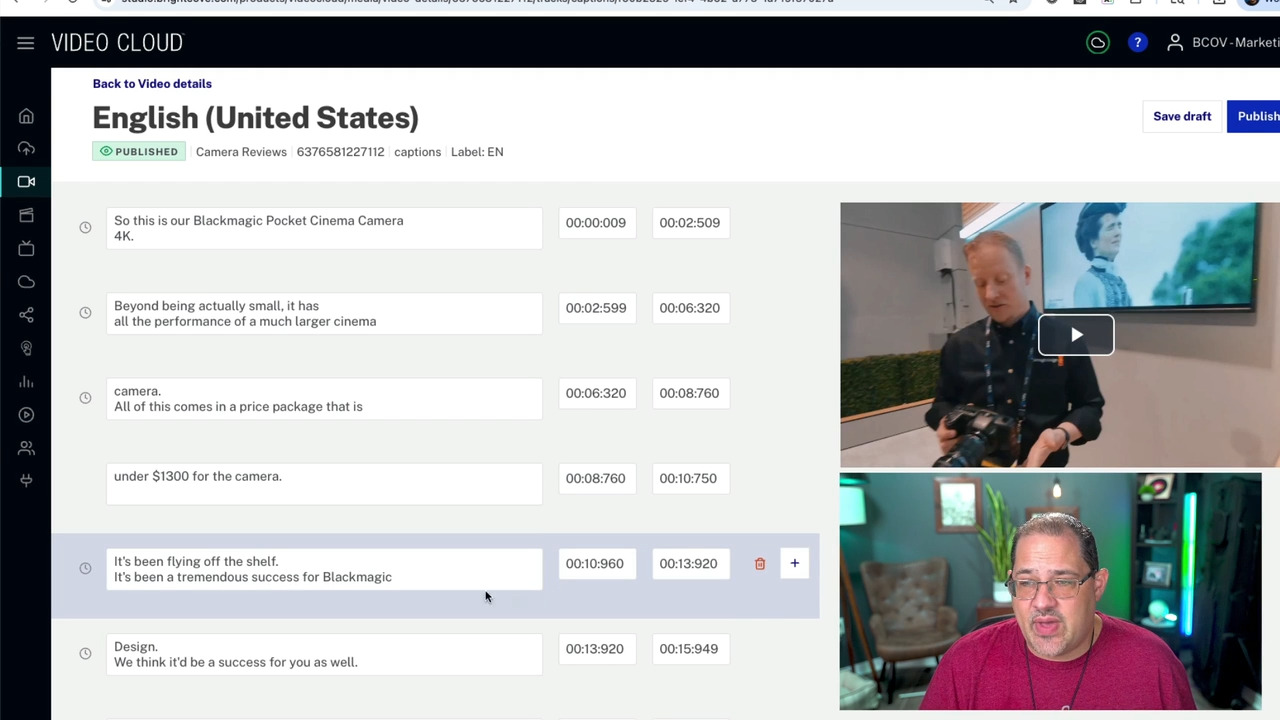
Task: Edit the end time 00:02:509
Action: pyautogui.click(x=690, y=223)
